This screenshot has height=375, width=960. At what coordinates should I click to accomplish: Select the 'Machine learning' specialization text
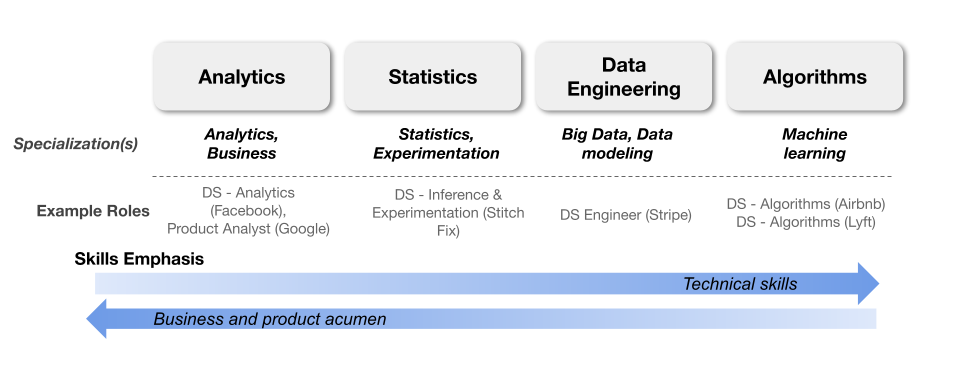[x=815, y=143]
